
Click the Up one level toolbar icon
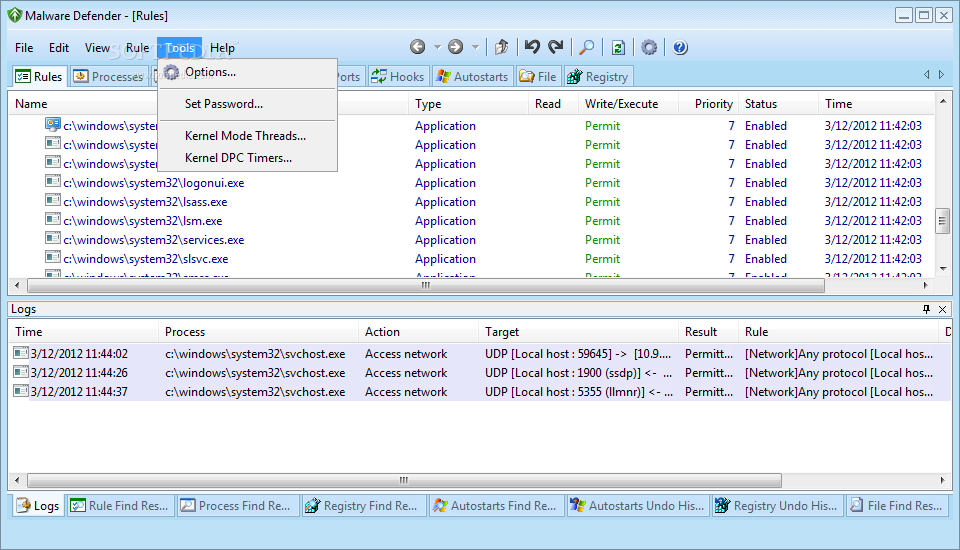[x=502, y=47]
